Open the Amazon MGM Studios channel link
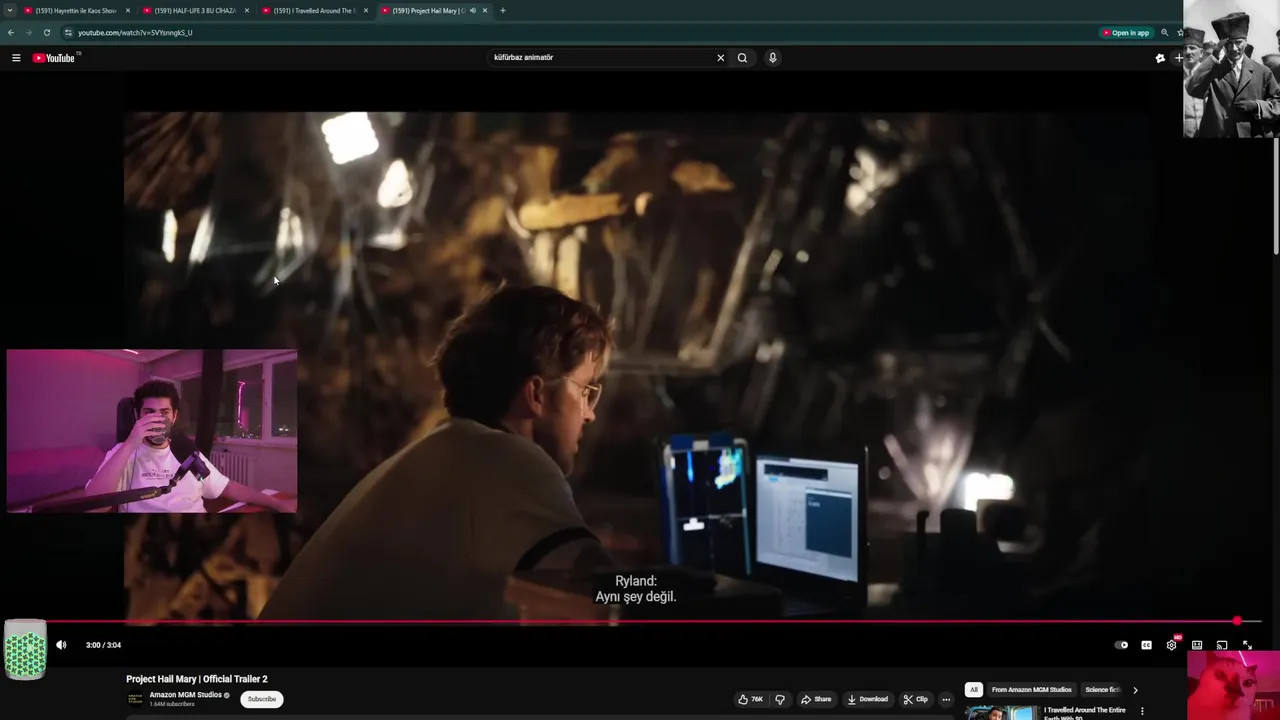This screenshot has height=720, width=1280. pos(185,695)
